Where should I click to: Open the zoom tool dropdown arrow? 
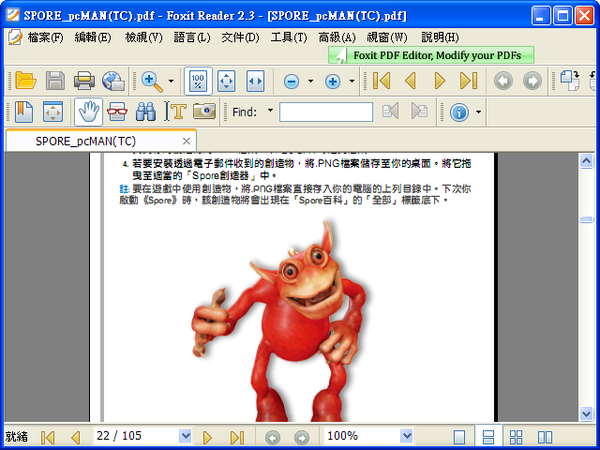pyautogui.click(x=171, y=81)
